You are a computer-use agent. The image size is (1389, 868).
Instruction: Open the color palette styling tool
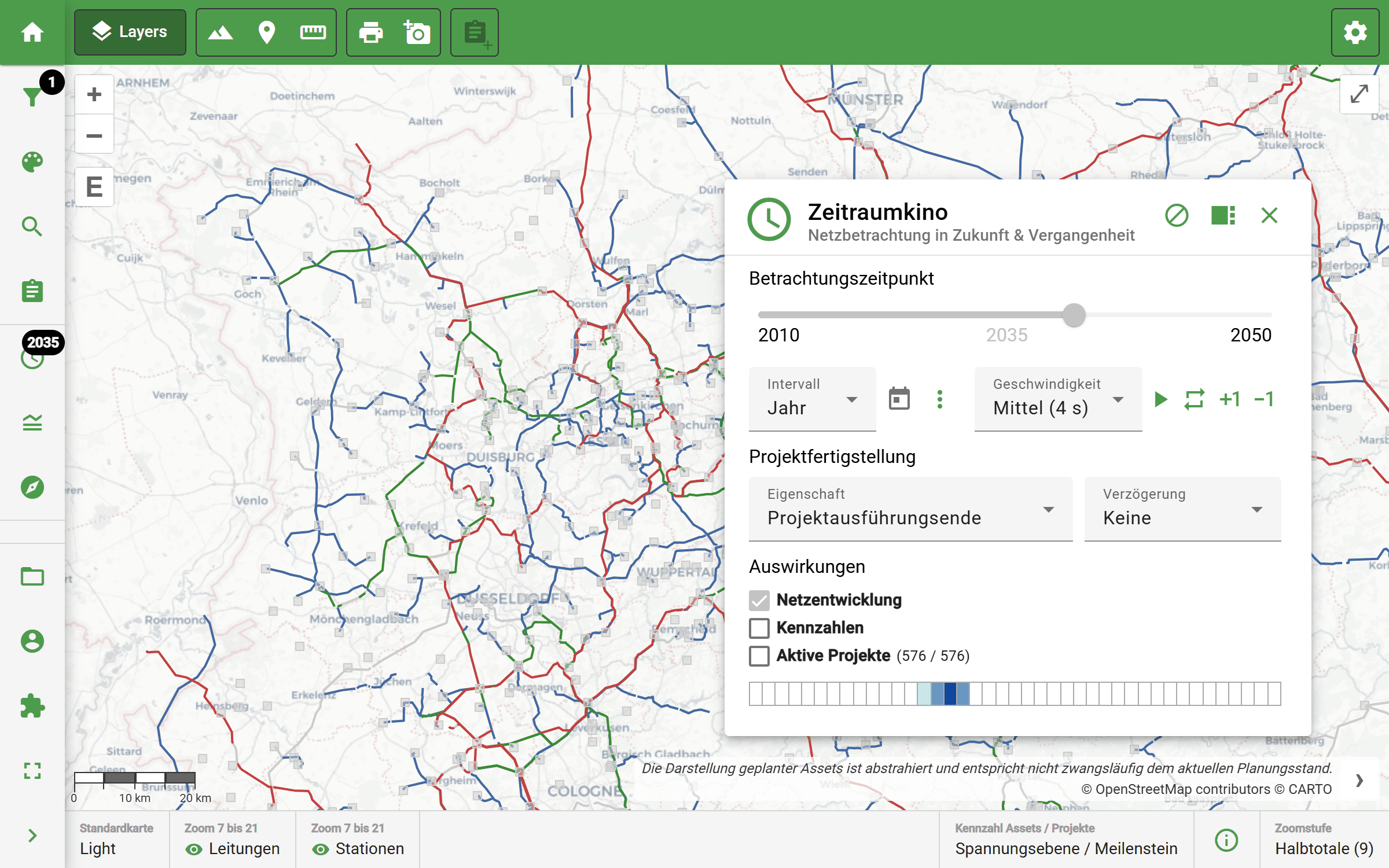point(33,163)
